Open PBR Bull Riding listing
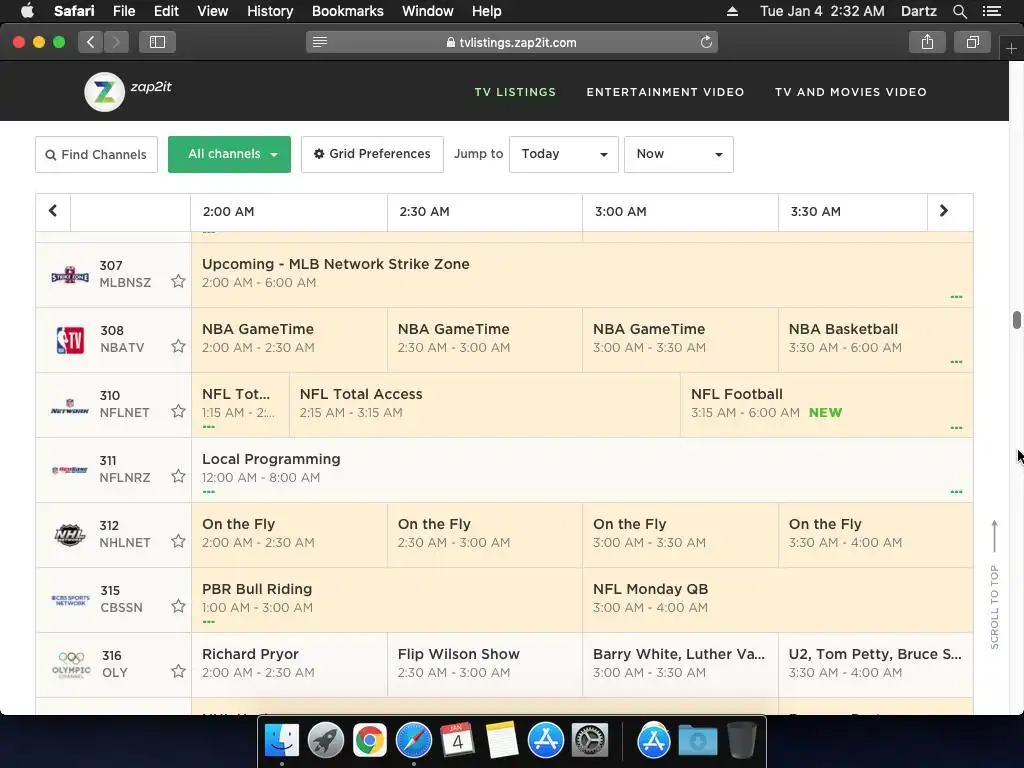The height and width of the screenshot is (768, 1024). click(387, 600)
